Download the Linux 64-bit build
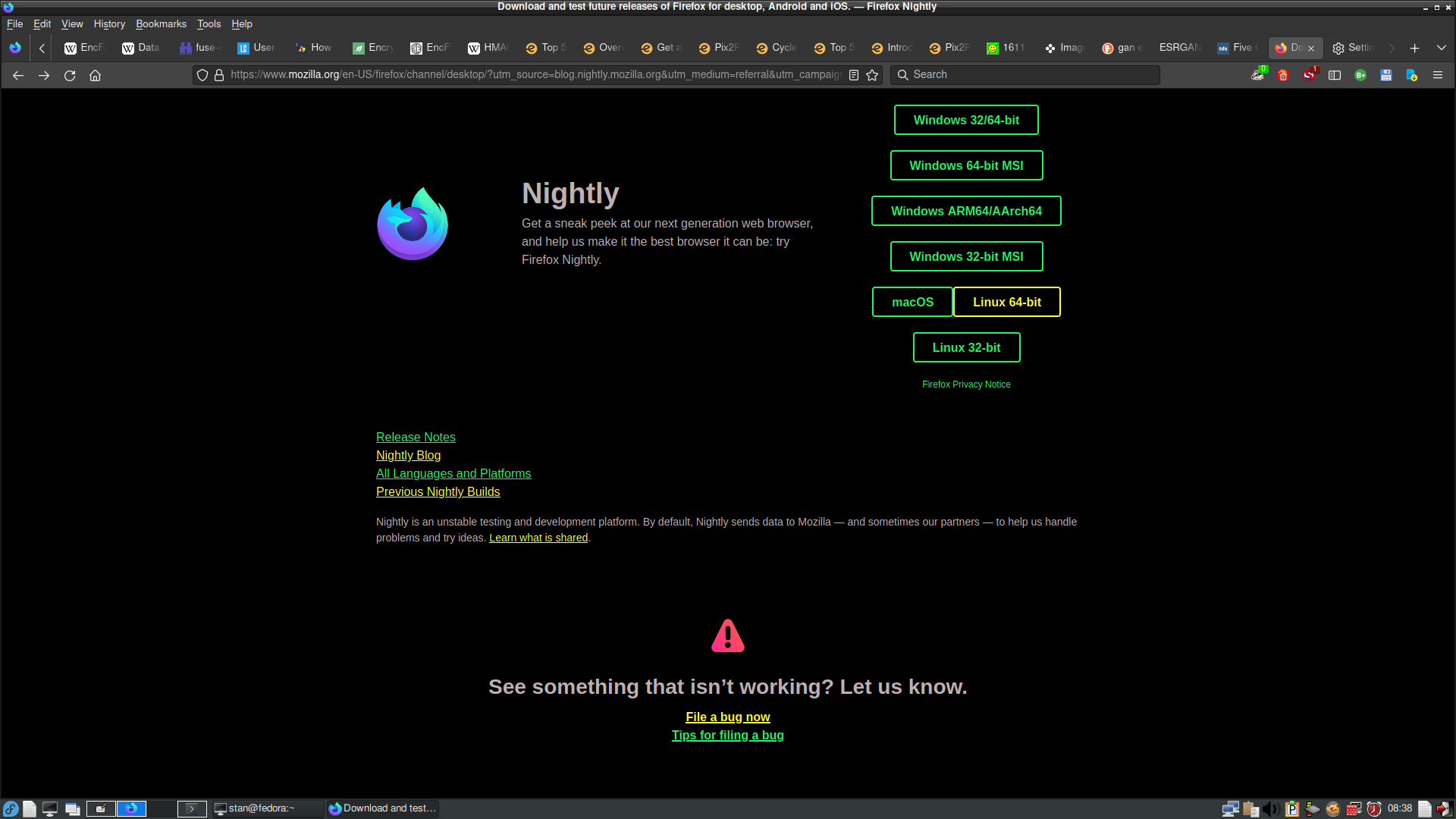The image size is (1456, 819). 1007,302
